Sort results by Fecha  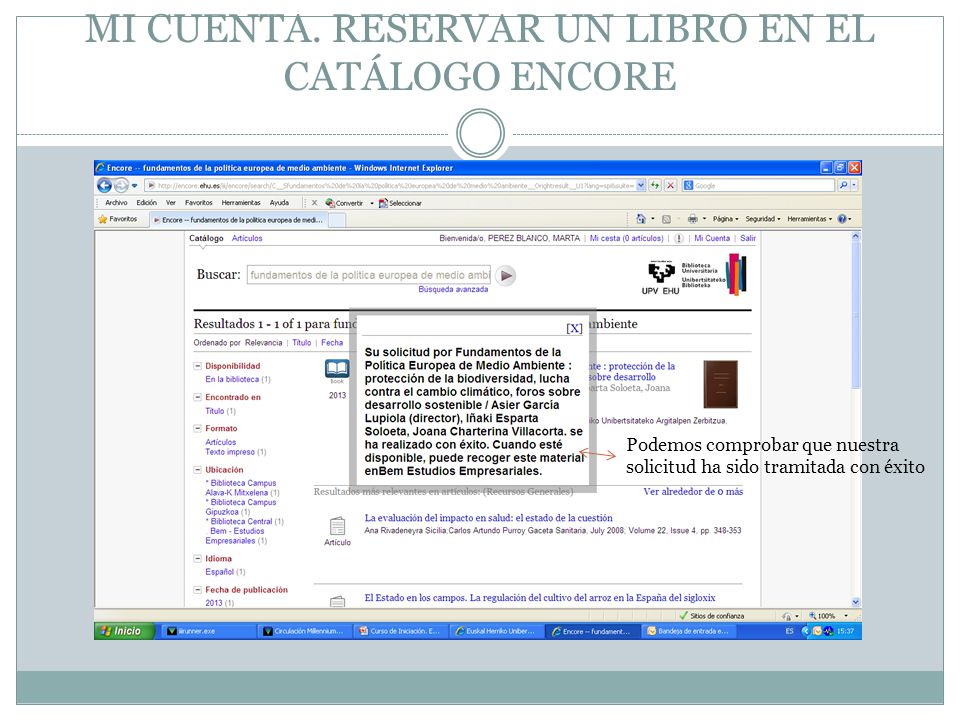click(332, 343)
